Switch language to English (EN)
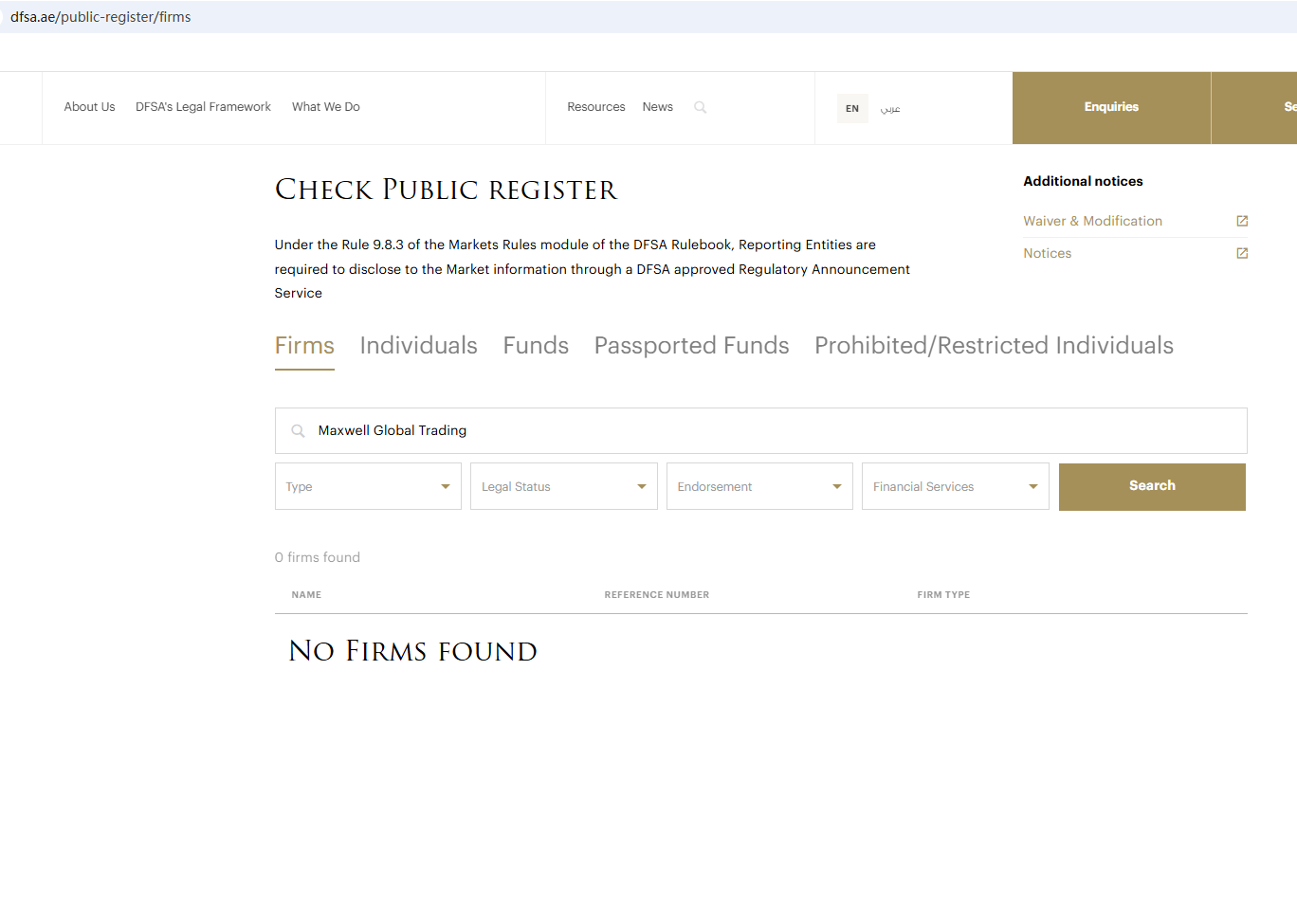The height and width of the screenshot is (924, 1297). [x=851, y=108]
